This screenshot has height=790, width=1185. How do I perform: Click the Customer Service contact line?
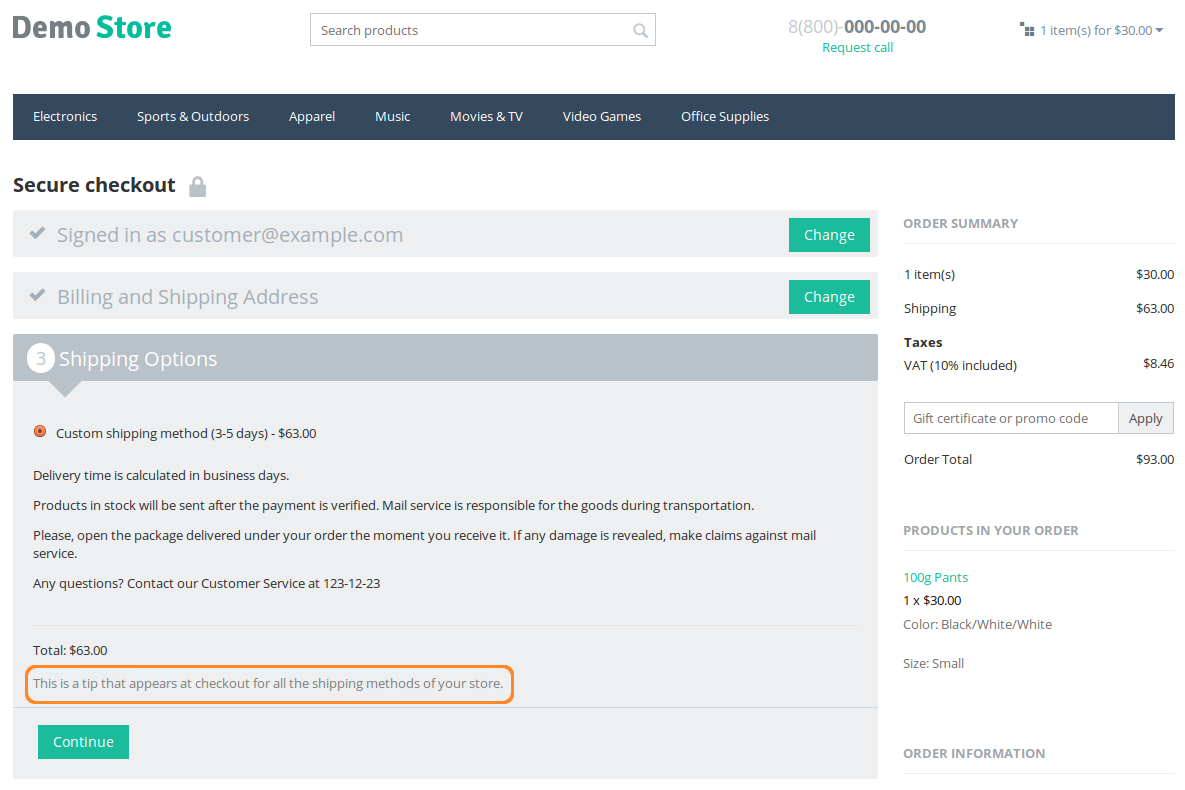tap(206, 584)
